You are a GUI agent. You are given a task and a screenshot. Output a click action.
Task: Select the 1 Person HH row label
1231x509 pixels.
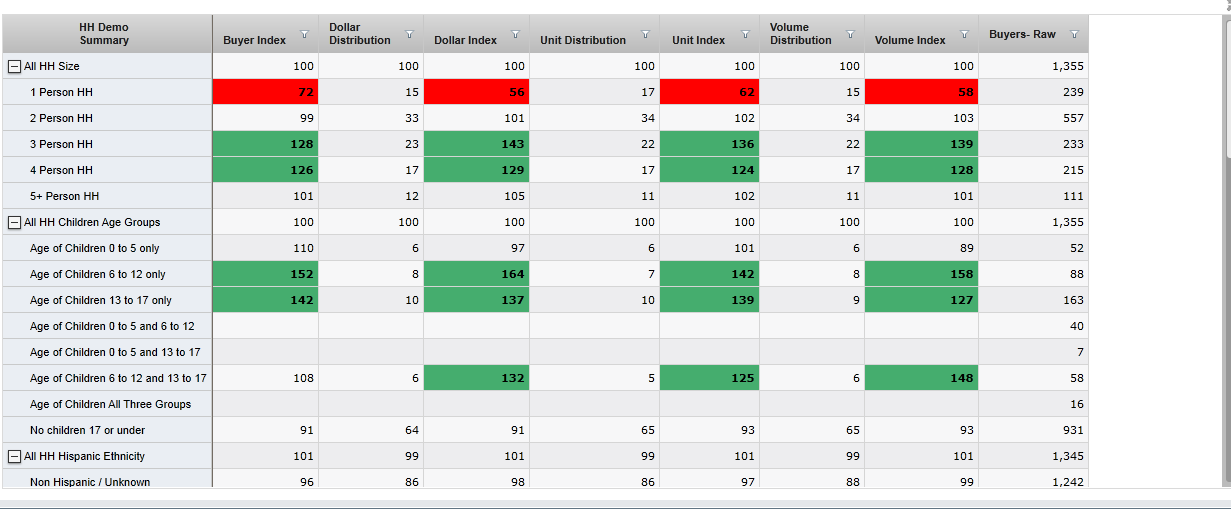pyautogui.click(x=61, y=92)
